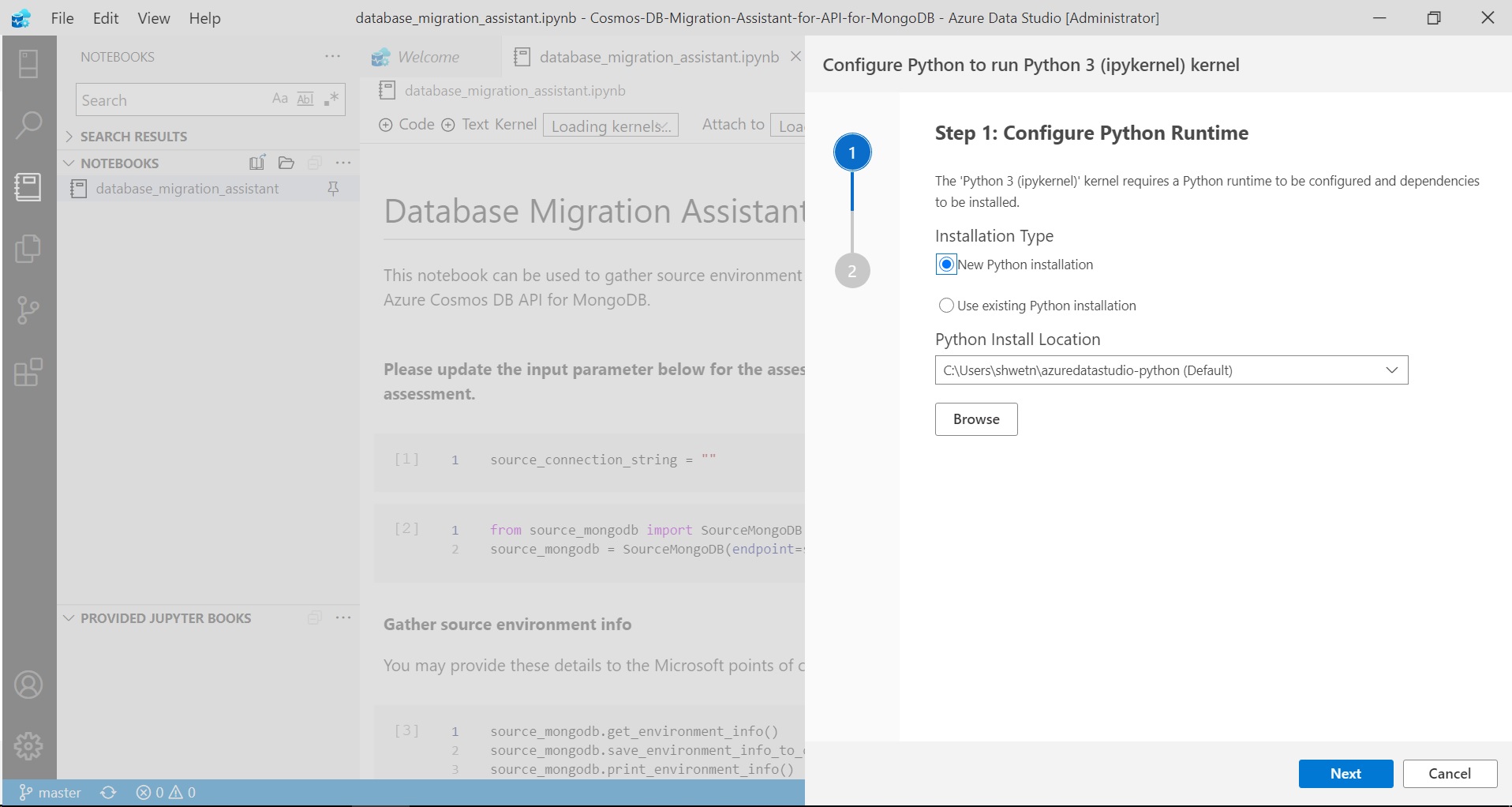Open database_migration_assistant in Notebooks tree
The width and height of the screenshot is (1512, 807).
[187, 189]
